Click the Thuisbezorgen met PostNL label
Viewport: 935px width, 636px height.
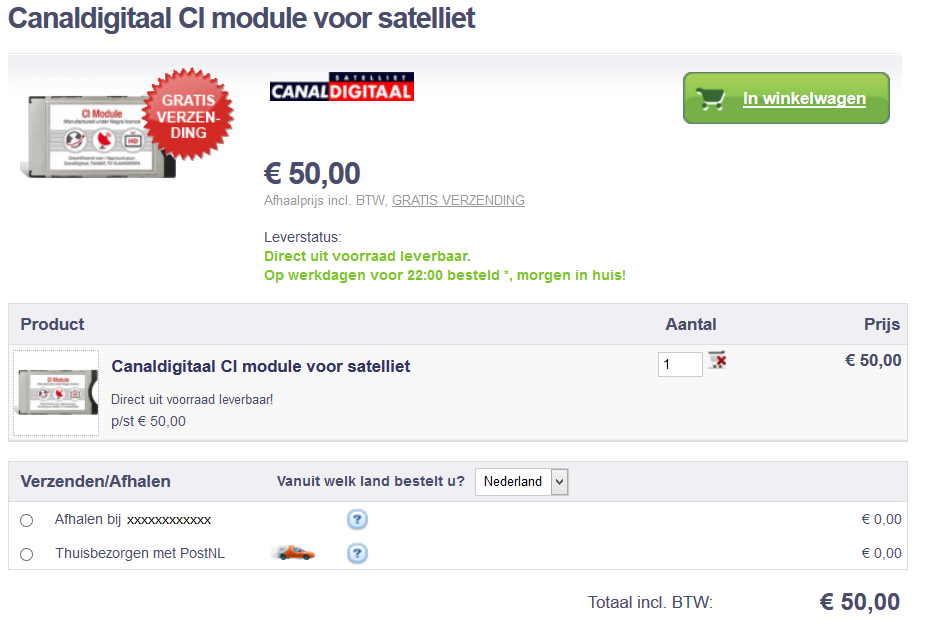[140, 554]
